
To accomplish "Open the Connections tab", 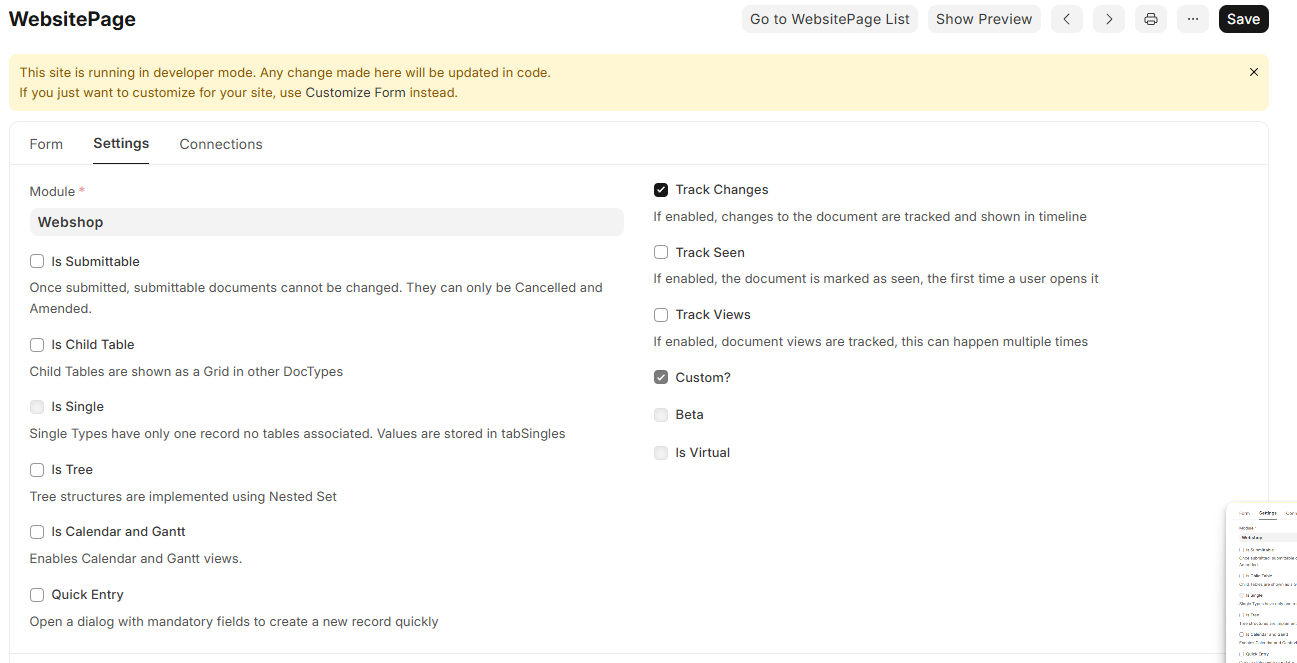I will click(221, 144).
